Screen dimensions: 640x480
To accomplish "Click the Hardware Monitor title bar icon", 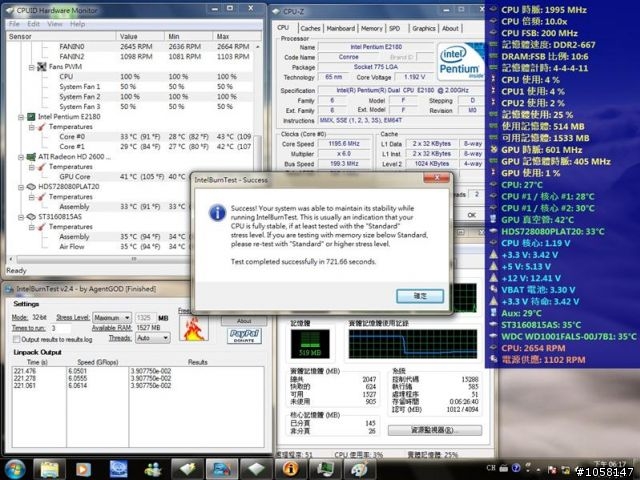I will 10,10.
